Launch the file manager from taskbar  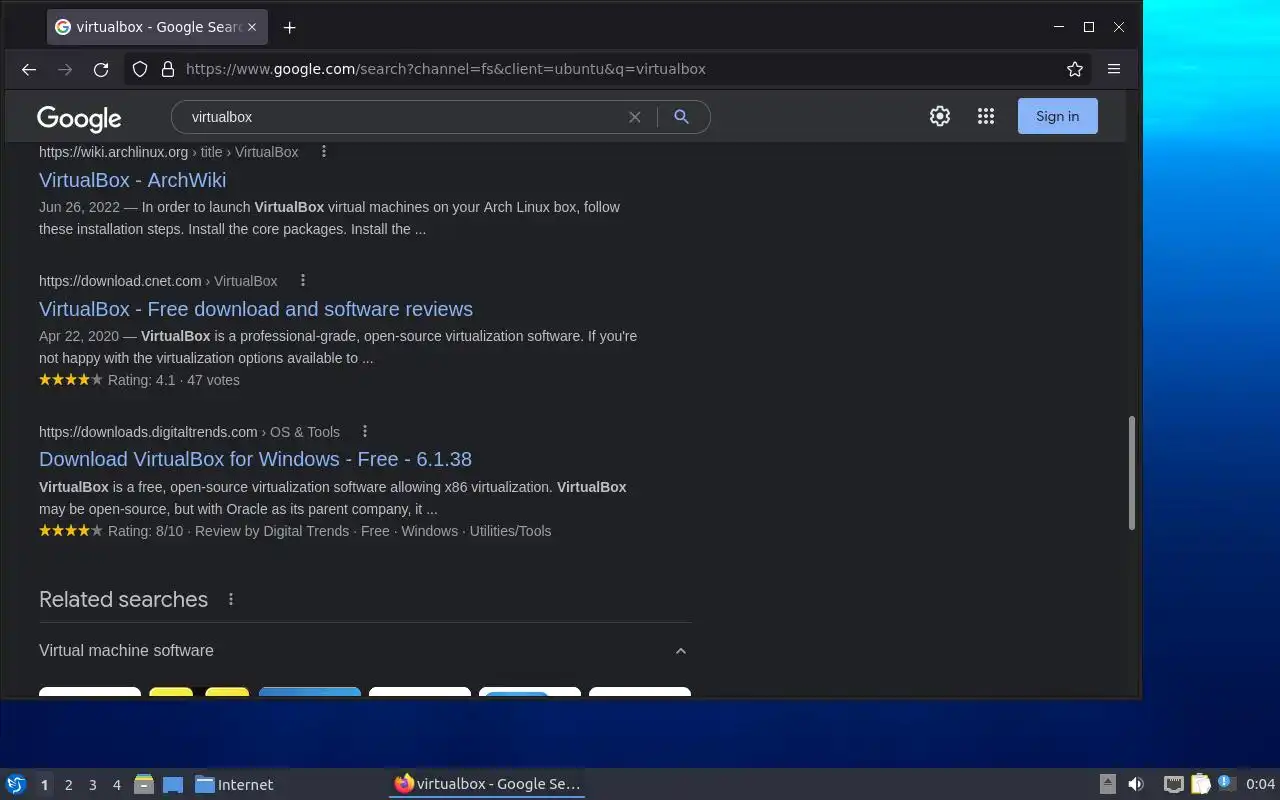[144, 784]
